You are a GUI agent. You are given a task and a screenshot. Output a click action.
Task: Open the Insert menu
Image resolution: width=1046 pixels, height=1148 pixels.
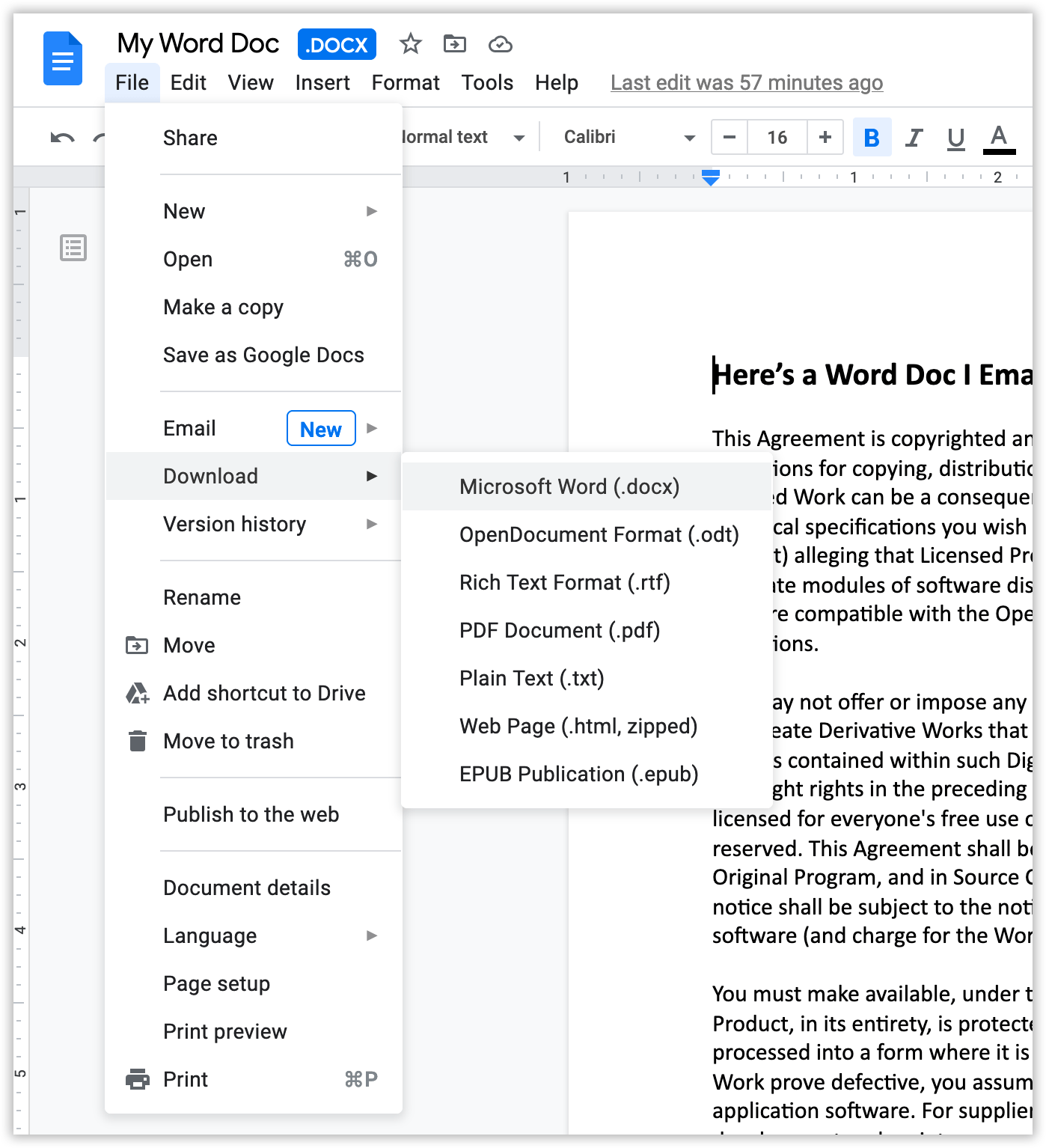point(322,82)
